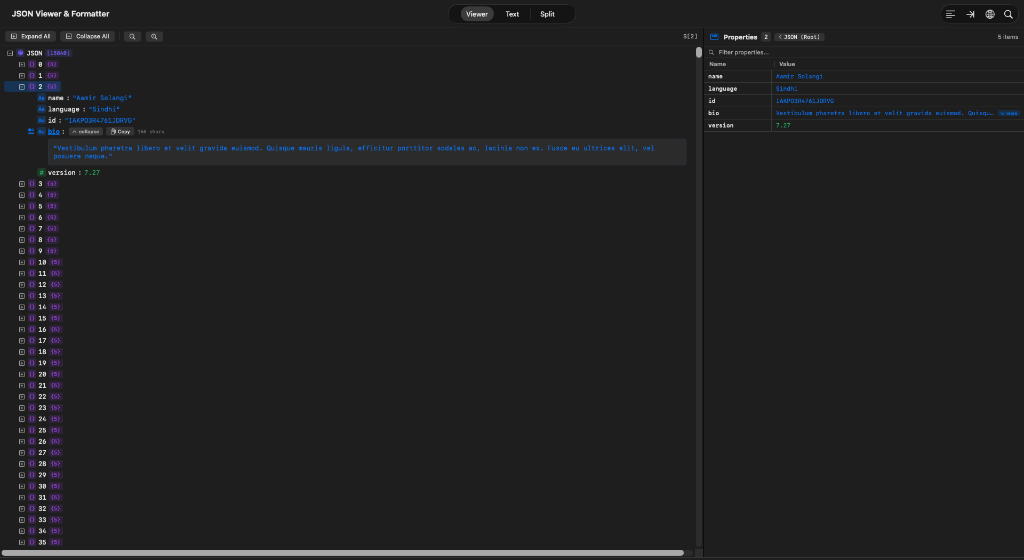Click the Vestibulum pharetra bio text block
The height and width of the screenshot is (560, 1024).
[x=368, y=152]
